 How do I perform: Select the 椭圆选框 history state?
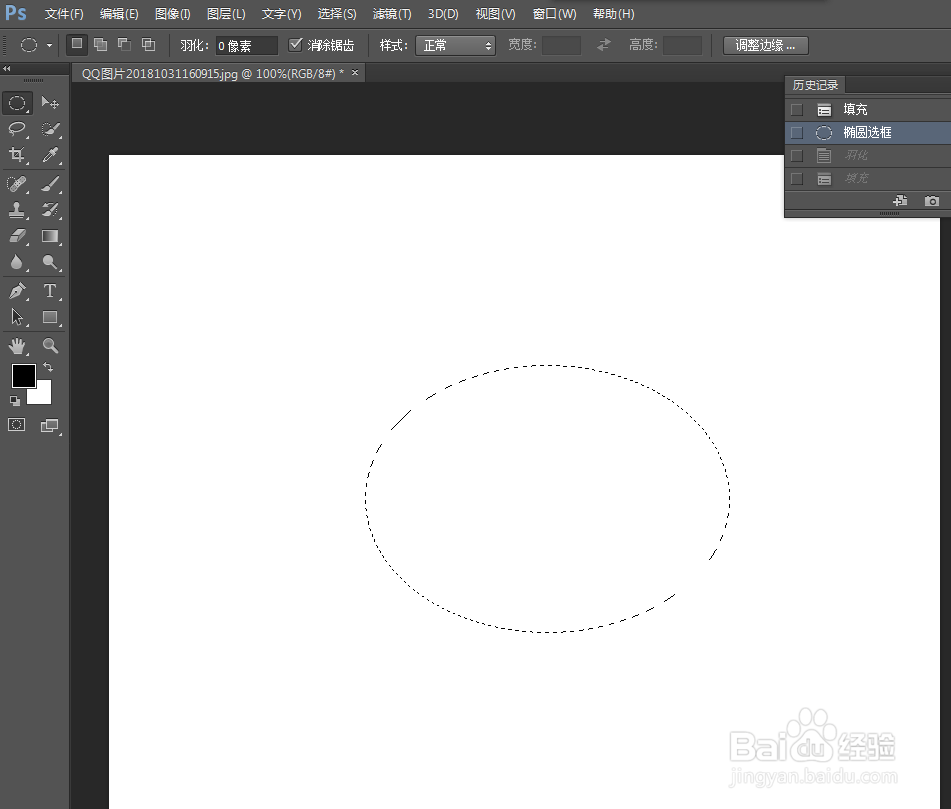(x=868, y=133)
